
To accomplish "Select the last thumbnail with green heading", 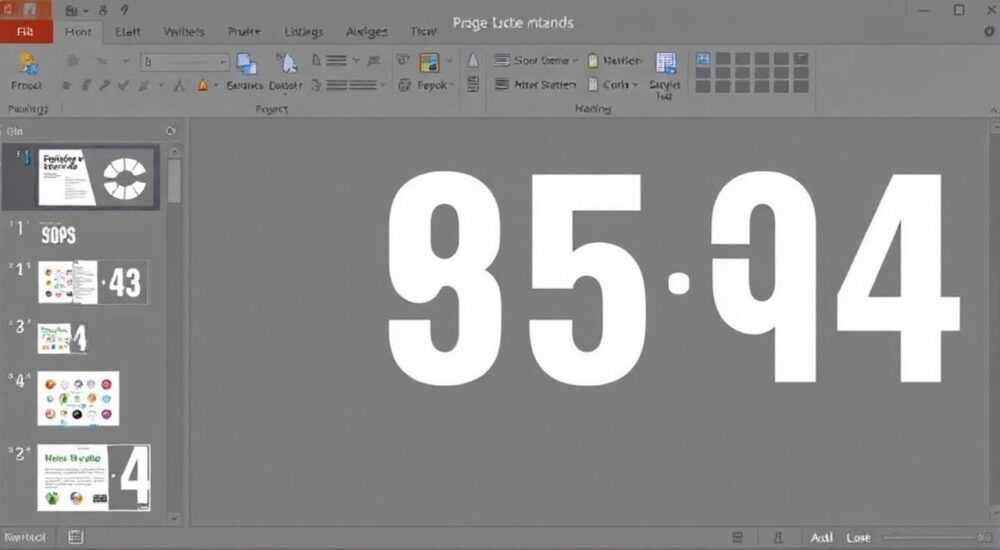I will pyautogui.click(x=94, y=478).
